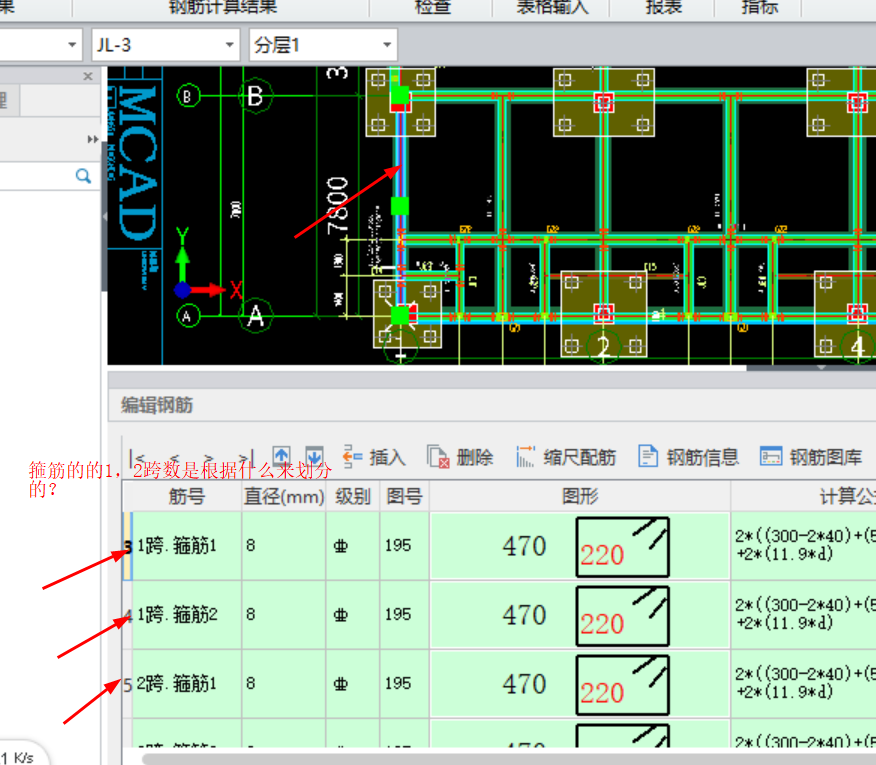Click formula cell of 1跨.箍筋2 row
Image resolution: width=876 pixels, height=765 pixels.
[x=803, y=615]
